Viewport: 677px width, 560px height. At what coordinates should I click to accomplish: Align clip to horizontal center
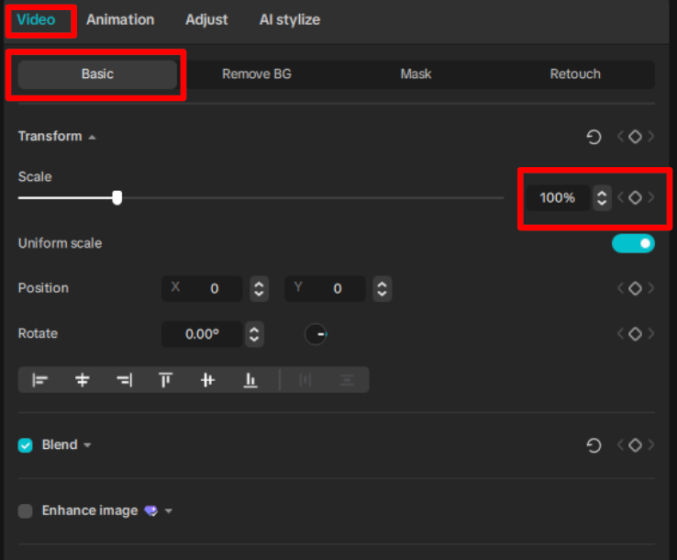(x=82, y=380)
